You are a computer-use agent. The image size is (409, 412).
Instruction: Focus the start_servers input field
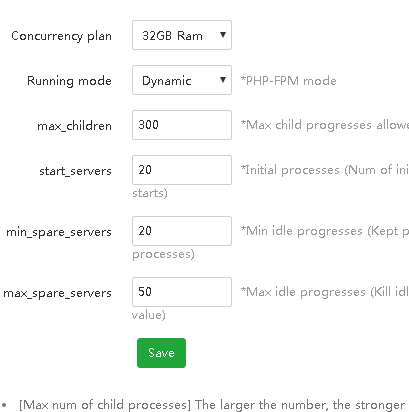coord(182,170)
